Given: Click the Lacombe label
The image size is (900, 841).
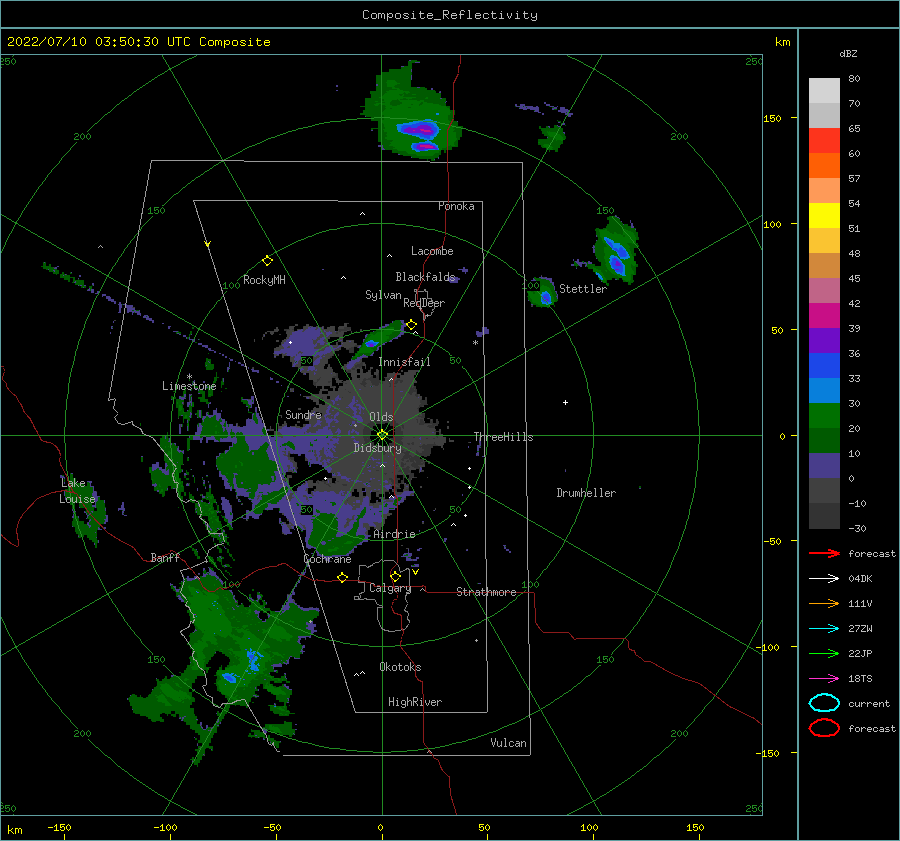Looking at the screenshot, I should point(432,251).
